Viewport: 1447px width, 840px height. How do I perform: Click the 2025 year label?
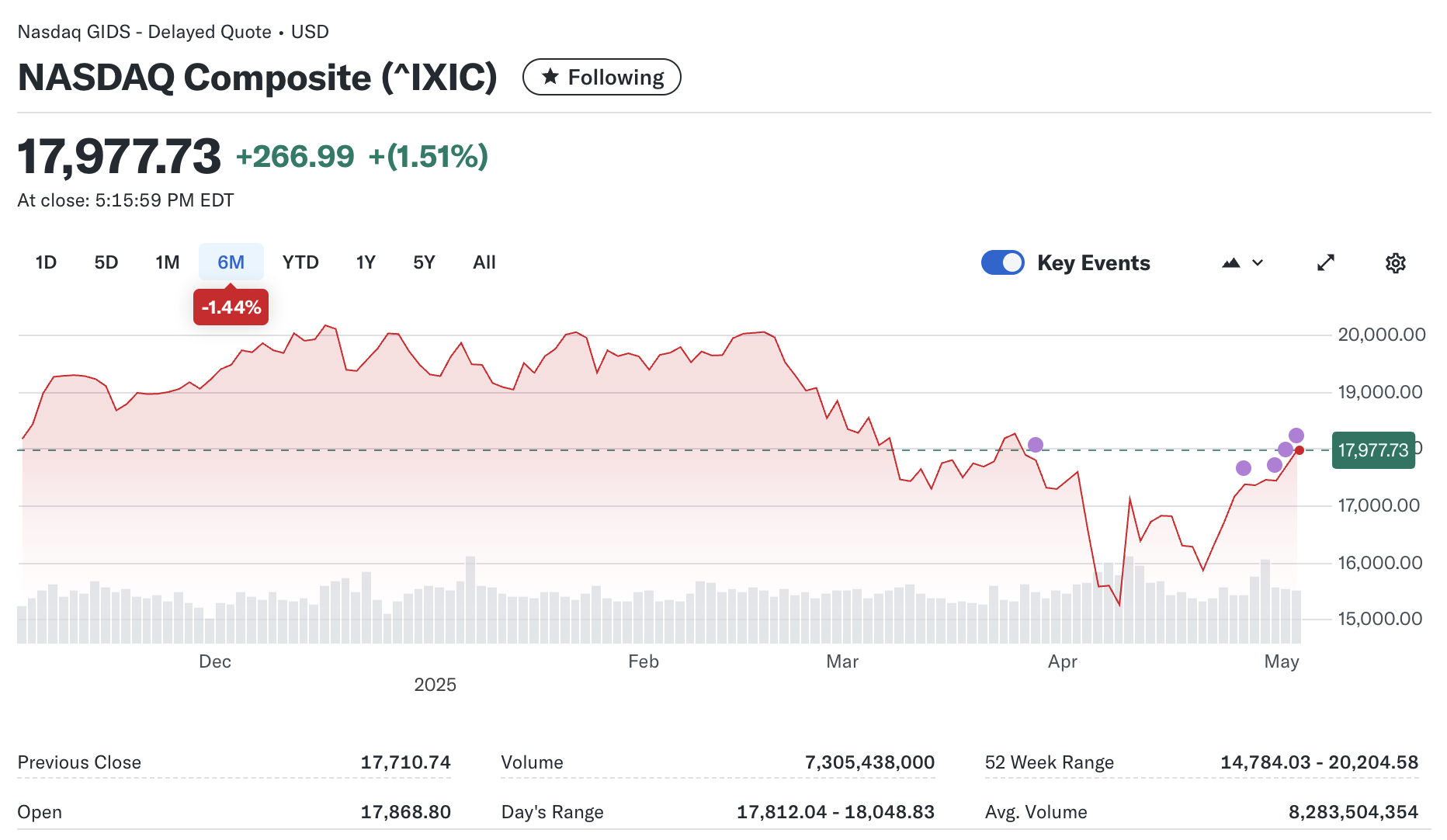(x=435, y=685)
